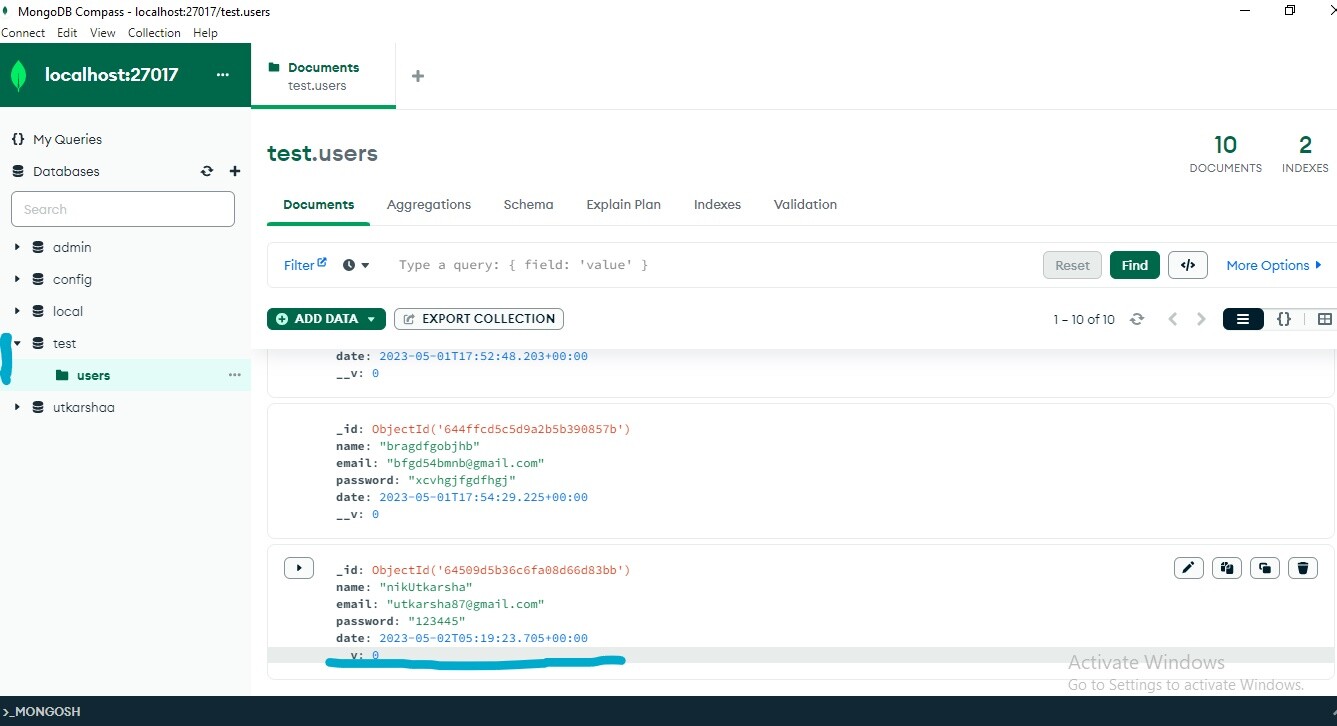1337x726 pixels.
Task: Refresh the documents list count
Action: pos(1136,319)
